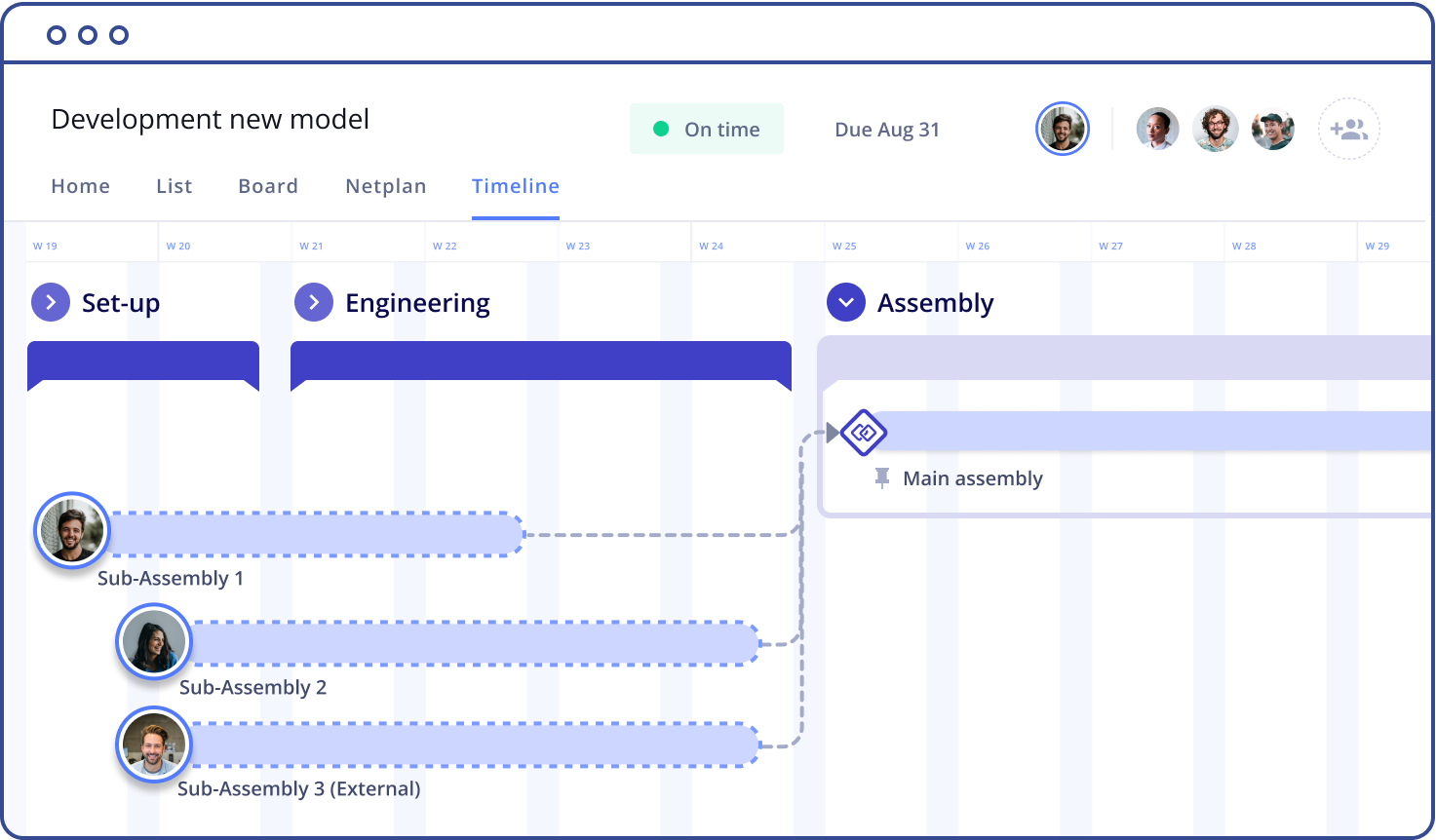Click the Due Aug 31 date

(x=887, y=130)
